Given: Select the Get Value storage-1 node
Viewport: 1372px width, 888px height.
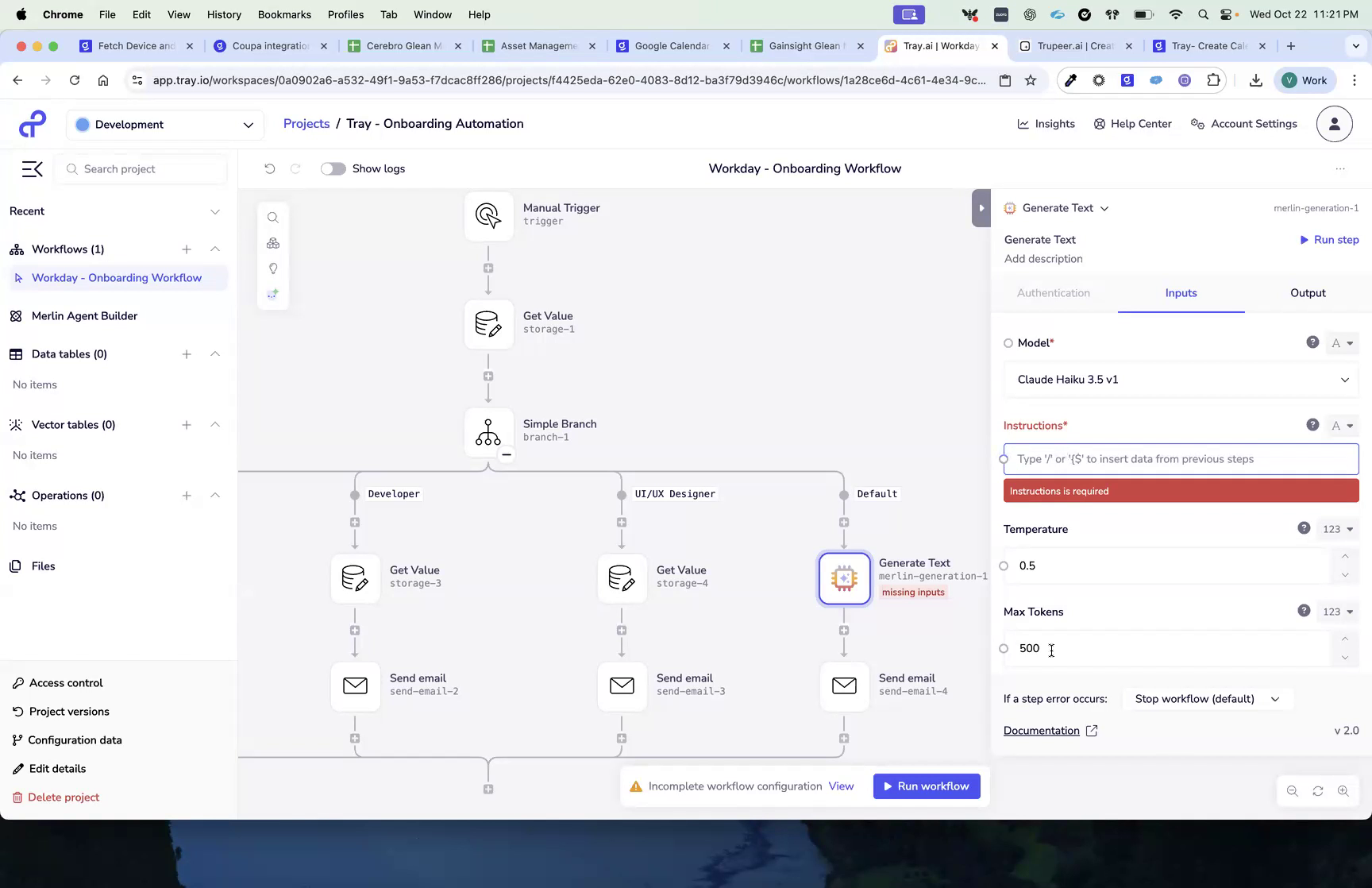Looking at the screenshot, I should tap(488, 324).
